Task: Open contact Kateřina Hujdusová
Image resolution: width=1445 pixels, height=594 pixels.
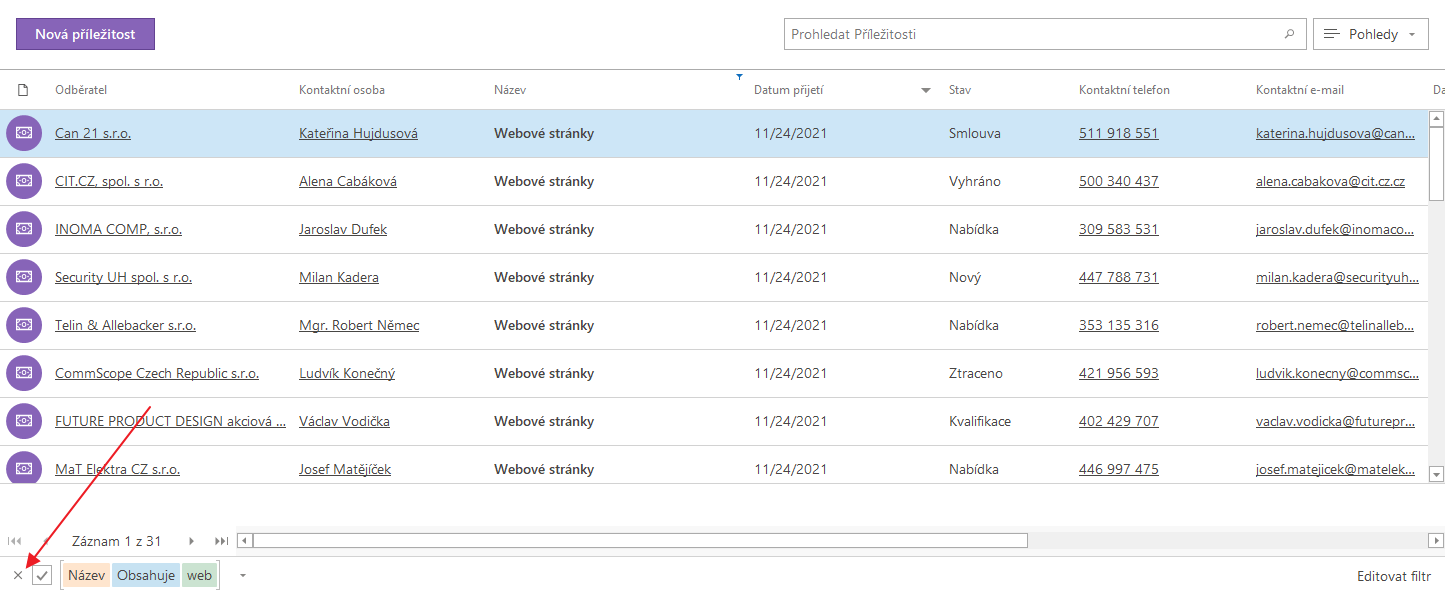Action: pyautogui.click(x=358, y=134)
